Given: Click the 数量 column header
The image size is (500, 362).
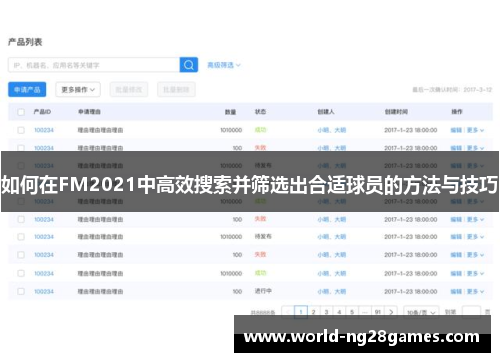Looking at the screenshot, I should [230, 112].
